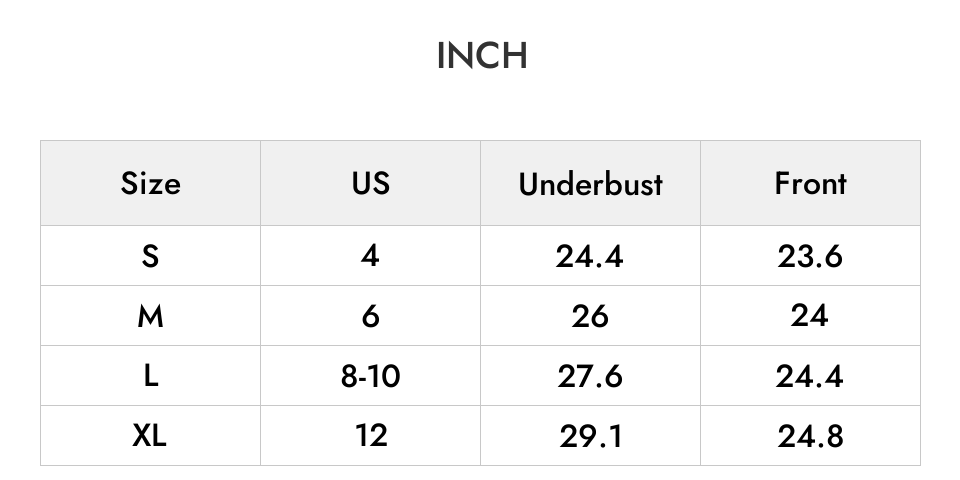This screenshot has width=960, height=480.
Task: Select the US column header
Action: (x=370, y=183)
